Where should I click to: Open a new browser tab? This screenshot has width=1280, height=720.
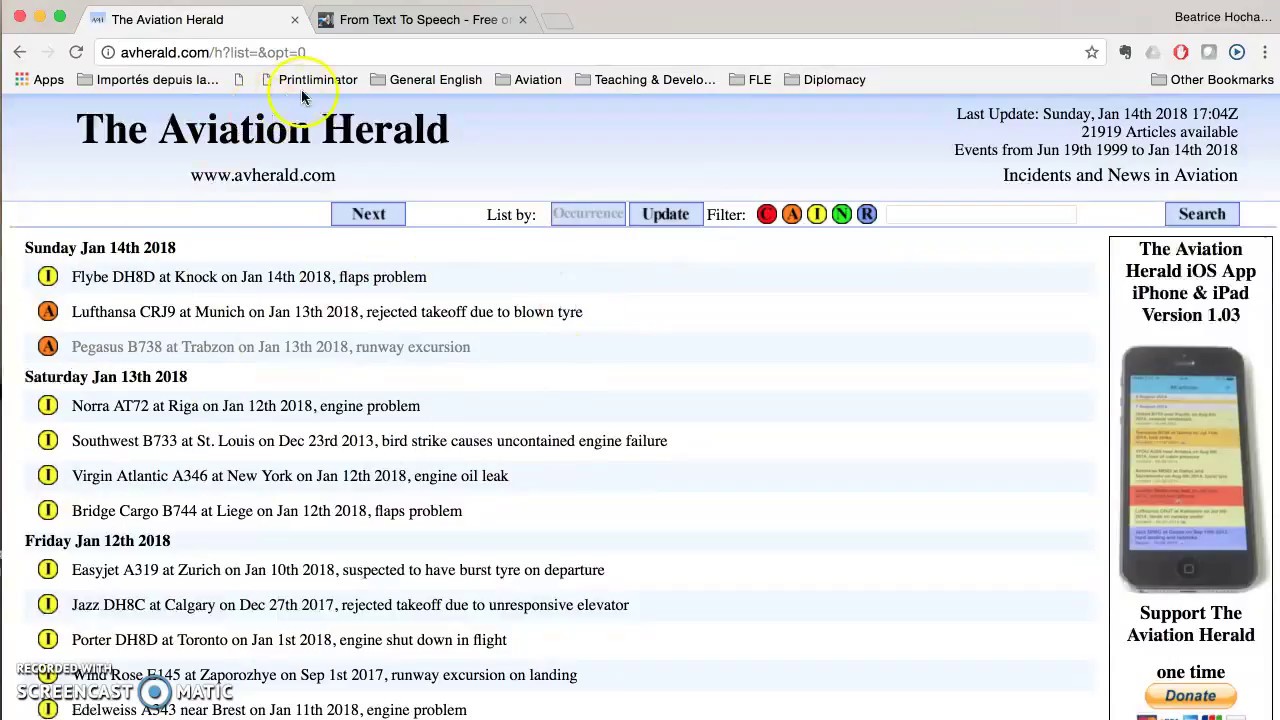557,20
